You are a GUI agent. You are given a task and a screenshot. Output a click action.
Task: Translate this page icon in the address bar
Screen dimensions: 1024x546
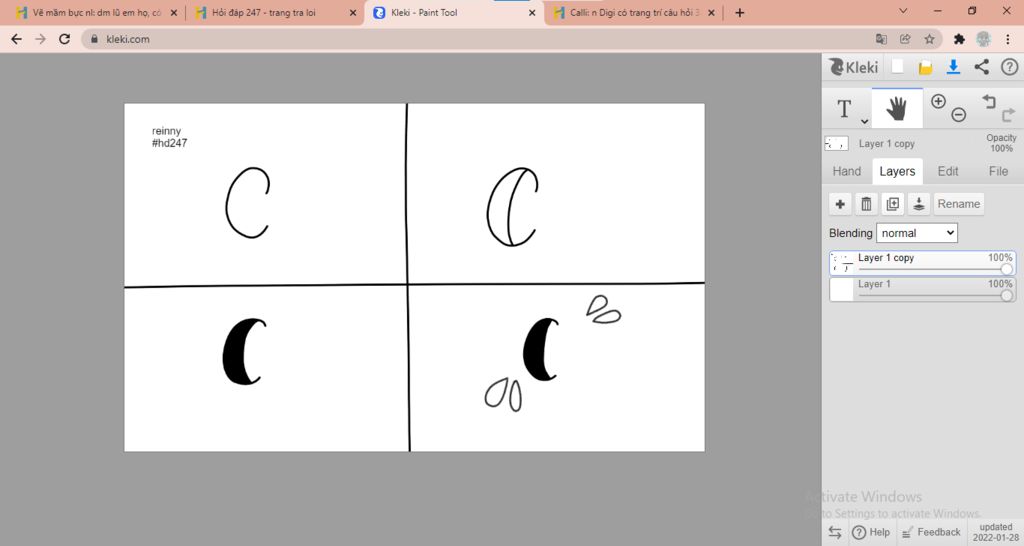[x=881, y=39]
